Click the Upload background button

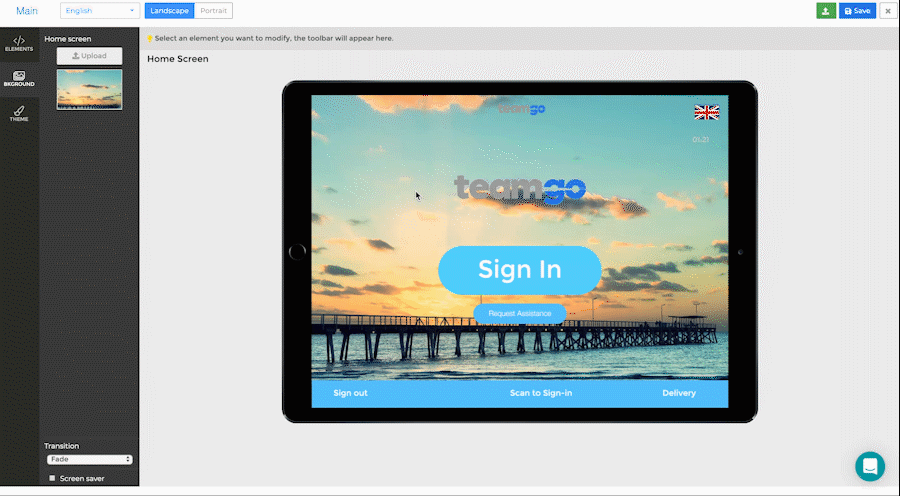(x=90, y=56)
